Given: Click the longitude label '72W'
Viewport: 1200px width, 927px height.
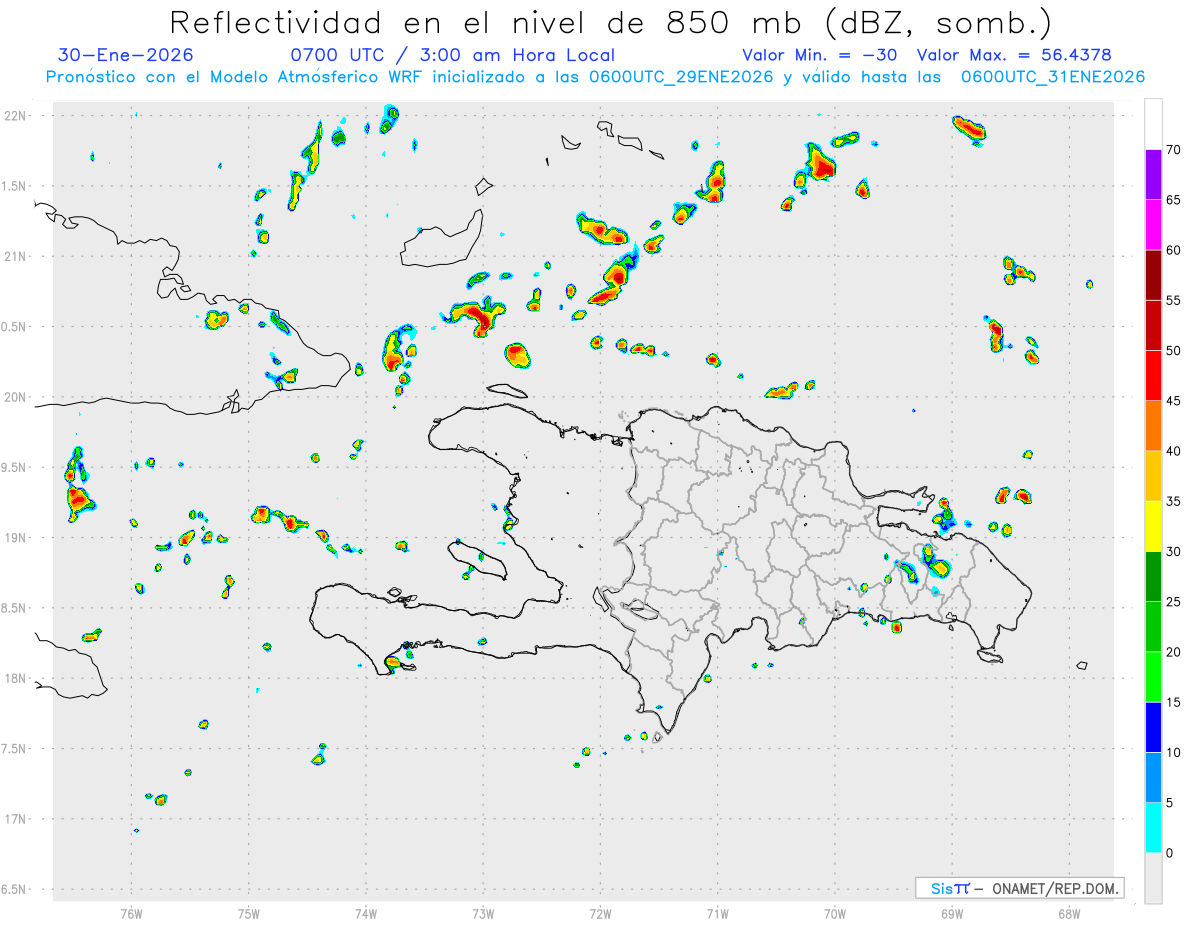Looking at the screenshot, I should coord(600,913).
